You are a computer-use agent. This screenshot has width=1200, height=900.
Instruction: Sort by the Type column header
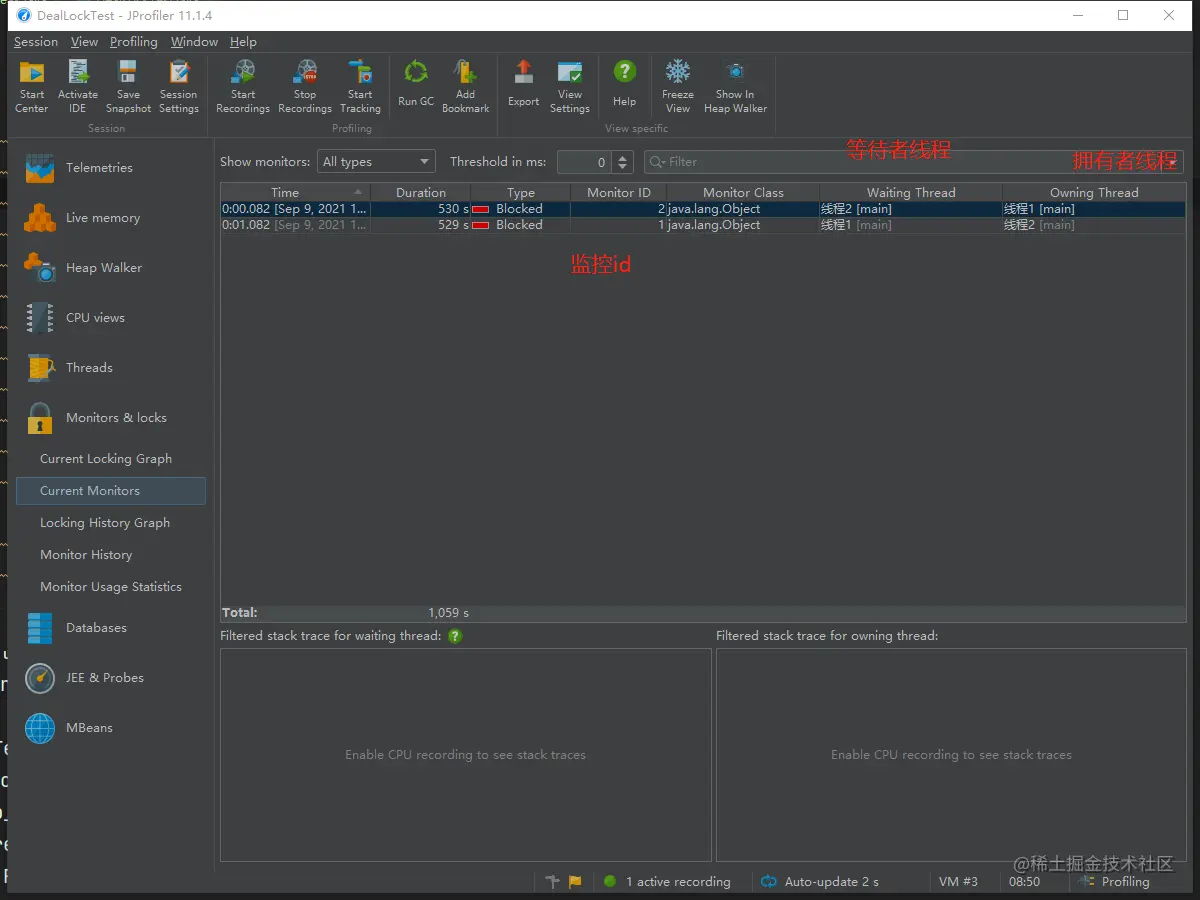(x=521, y=192)
